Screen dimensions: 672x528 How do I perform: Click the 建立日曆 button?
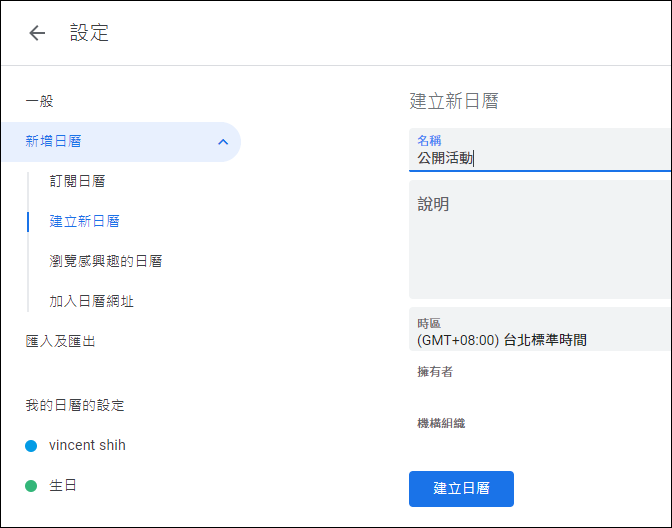coord(461,489)
